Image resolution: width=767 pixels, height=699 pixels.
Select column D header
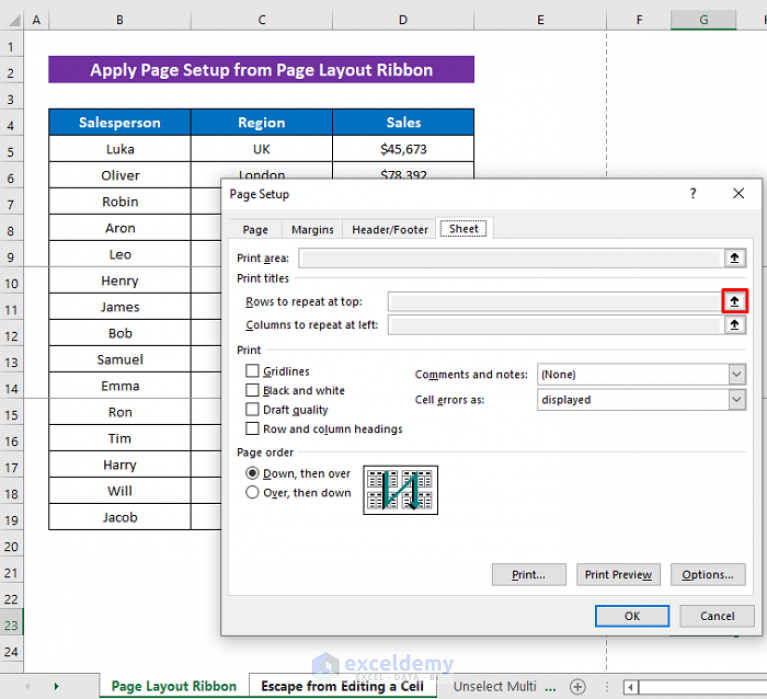403,20
